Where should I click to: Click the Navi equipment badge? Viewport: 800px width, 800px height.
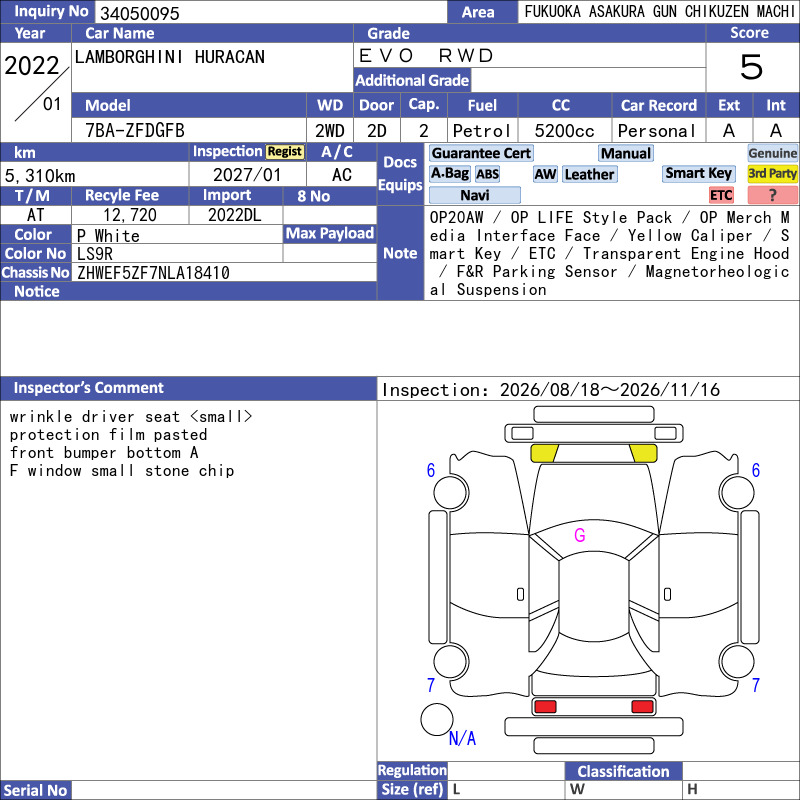coord(475,195)
